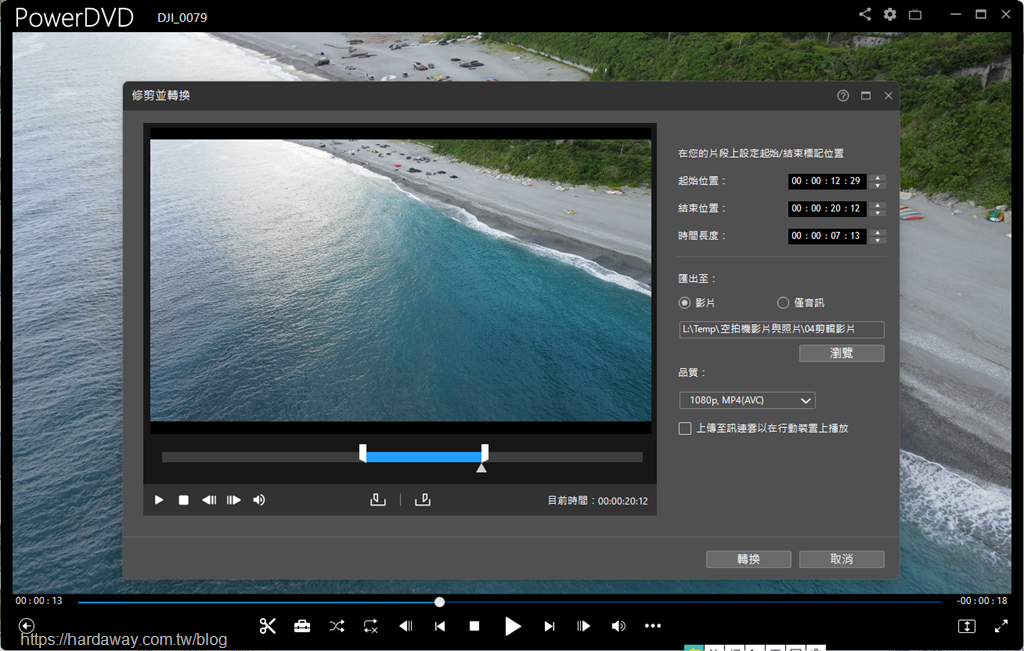This screenshot has height=651, width=1024.
Task: Click the triangle playhead marker under trim timeline
Action: point(481,468)
